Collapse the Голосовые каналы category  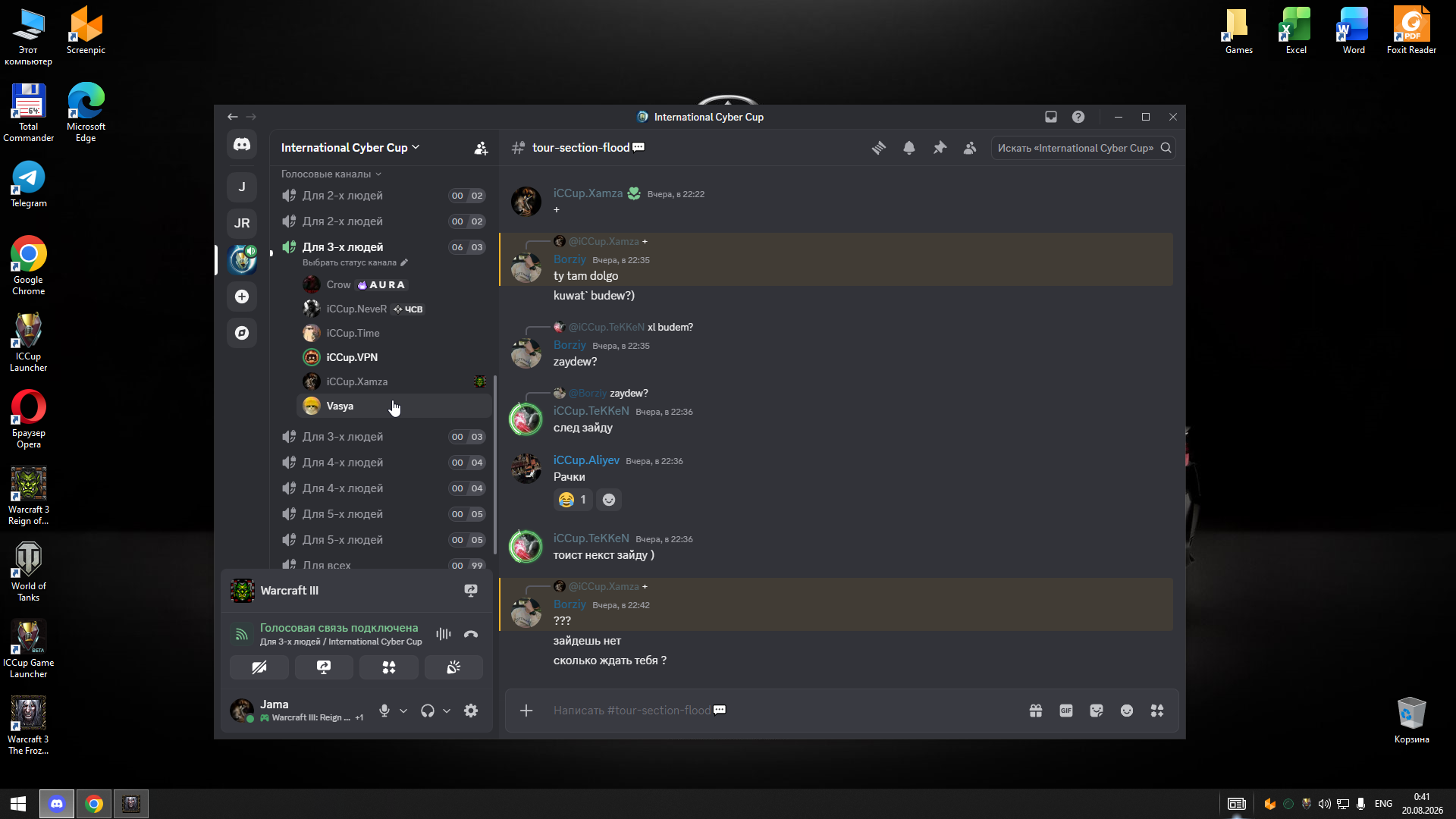pyautogui.click(x=331, y=174)
